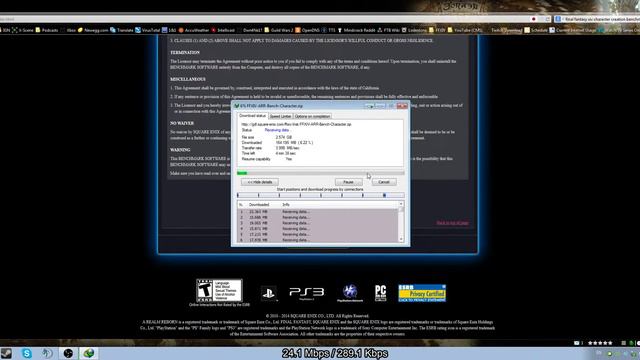This screenshot has height=360, width=640.
Task: Click the Downloaded column header
Action: pyautogui.click(x=259, y=204)
